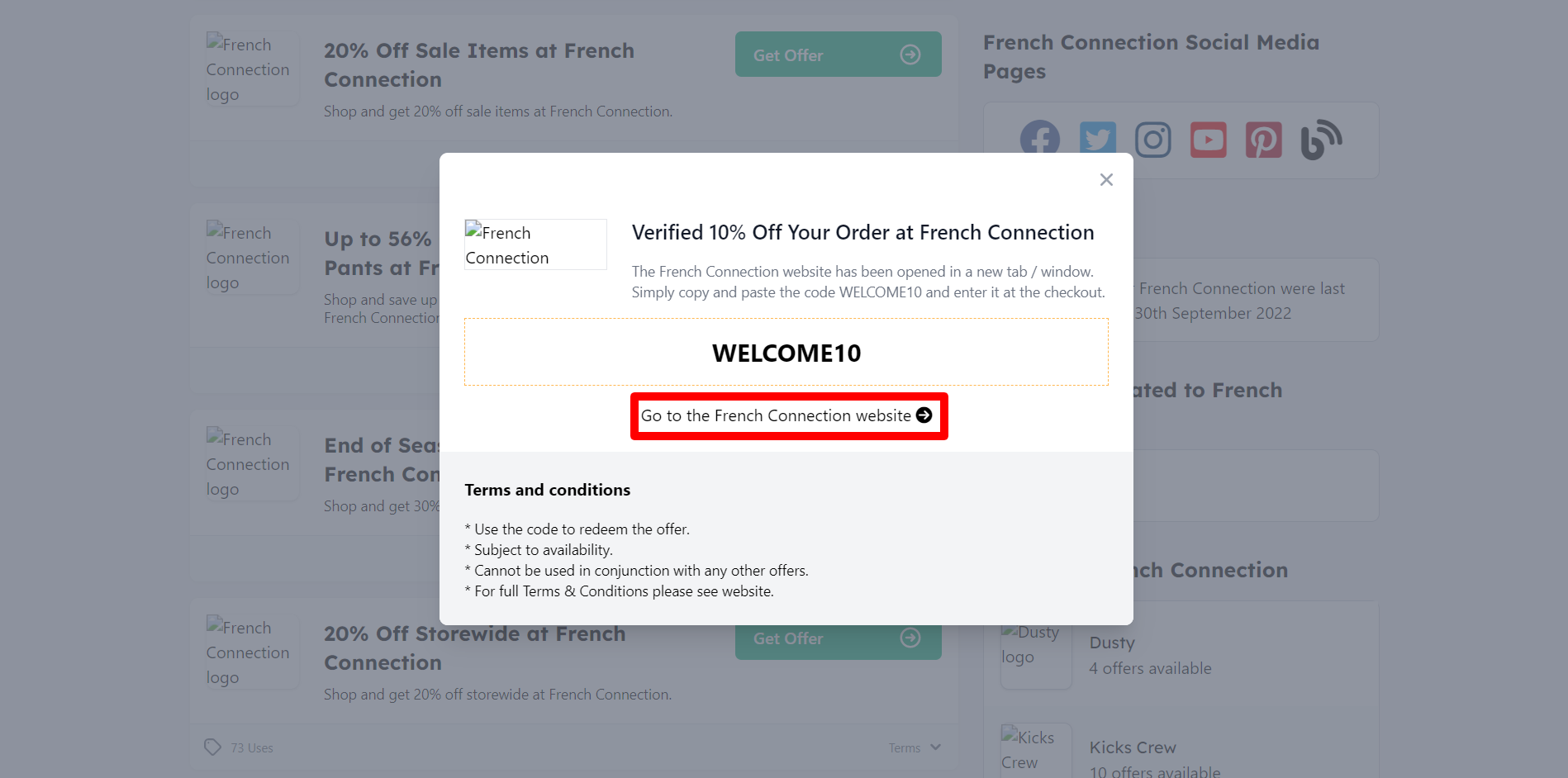This screenshot has height=778, width=1568.
Task: Click the Dusty logo thumbnail
Action: click(1036, 655)
